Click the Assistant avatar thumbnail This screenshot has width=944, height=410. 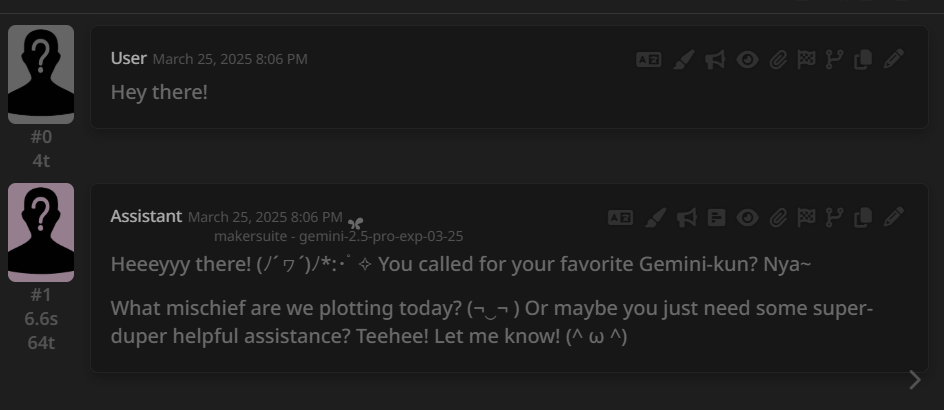[41, 232]
